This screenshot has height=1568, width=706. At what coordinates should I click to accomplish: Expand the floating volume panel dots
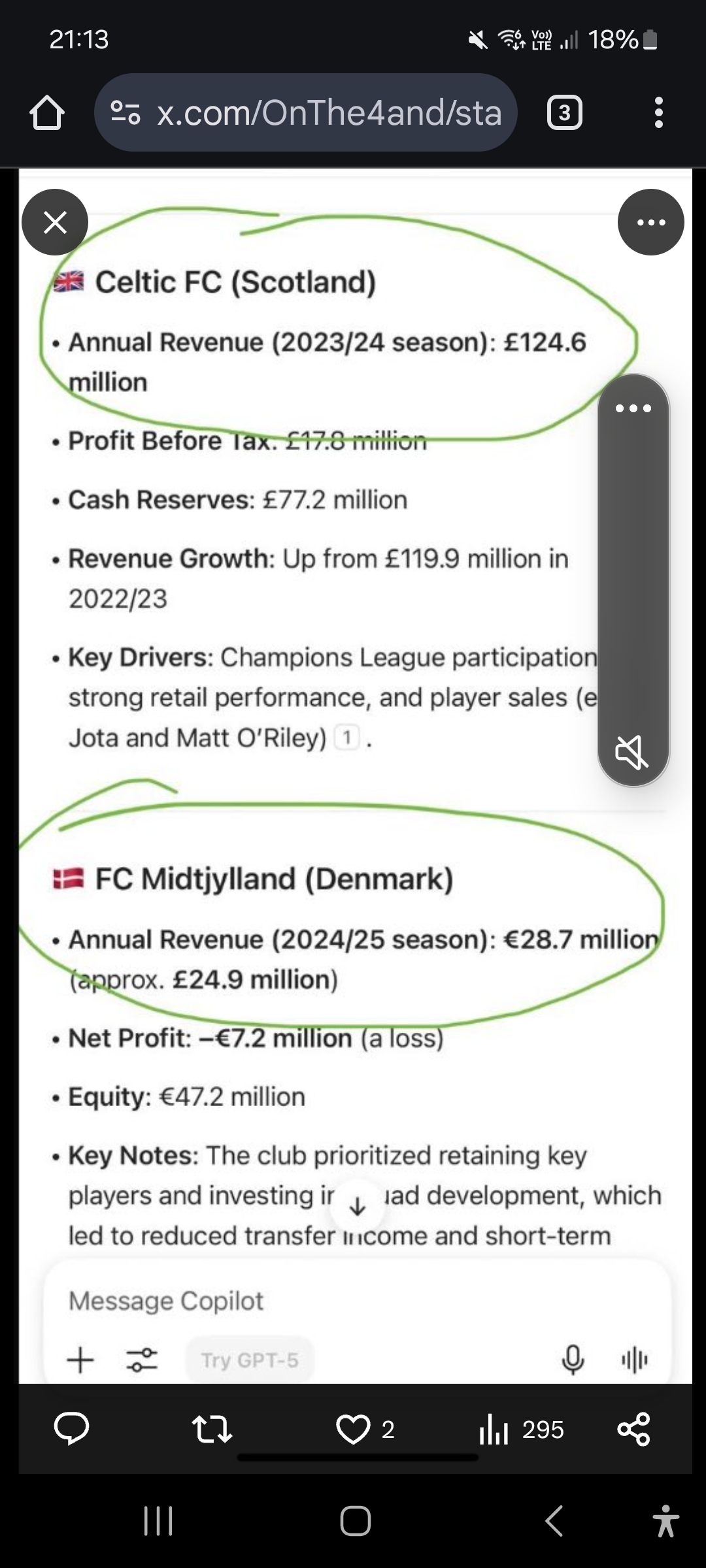pos(633,408)
